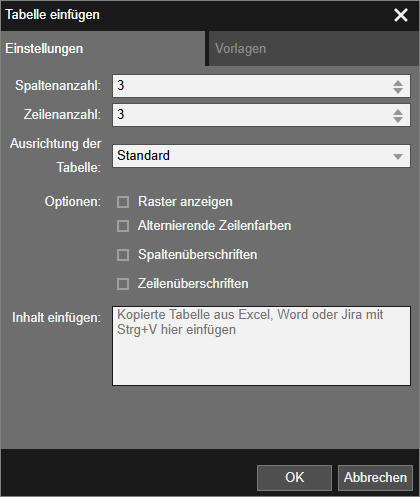The width and height of the screenshot is (420, 497).
Task: Close the Tabelle einfügen dialog
Action: 401,15
